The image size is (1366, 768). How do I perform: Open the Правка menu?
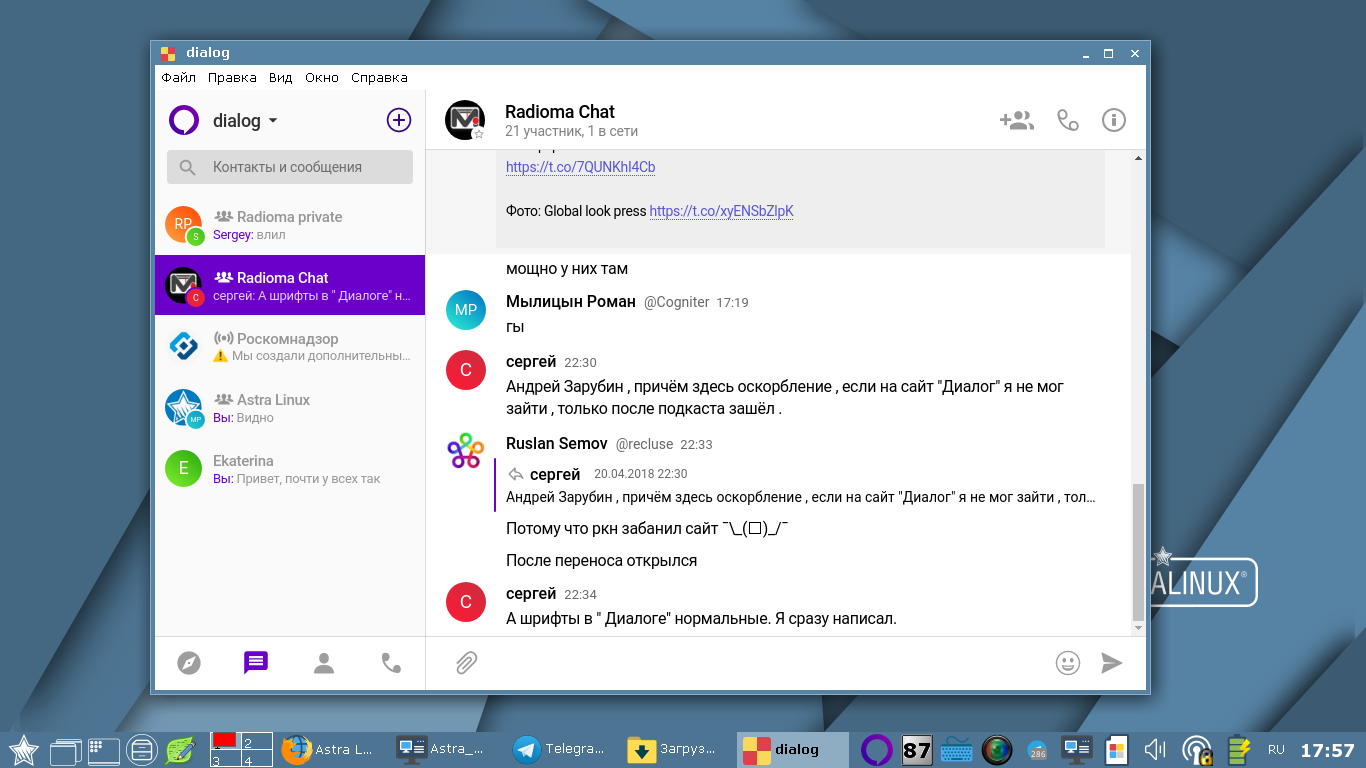click(232, 77)
